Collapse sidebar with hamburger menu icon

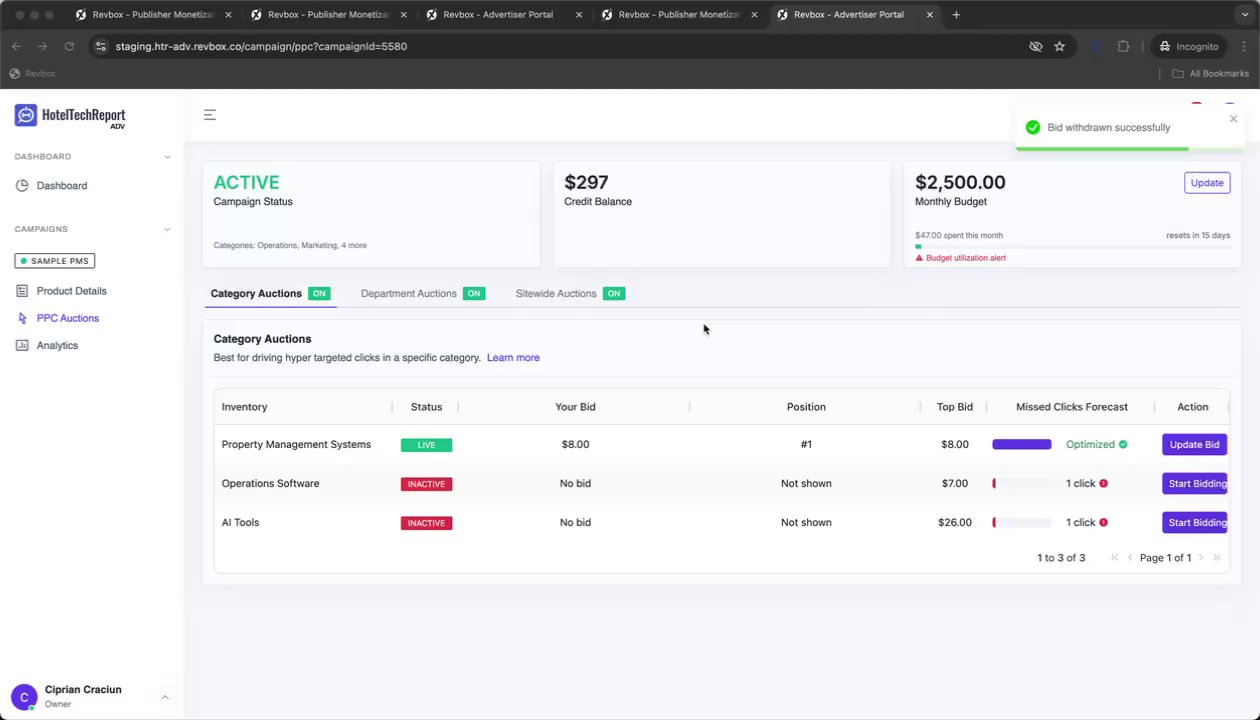(210, 115)
